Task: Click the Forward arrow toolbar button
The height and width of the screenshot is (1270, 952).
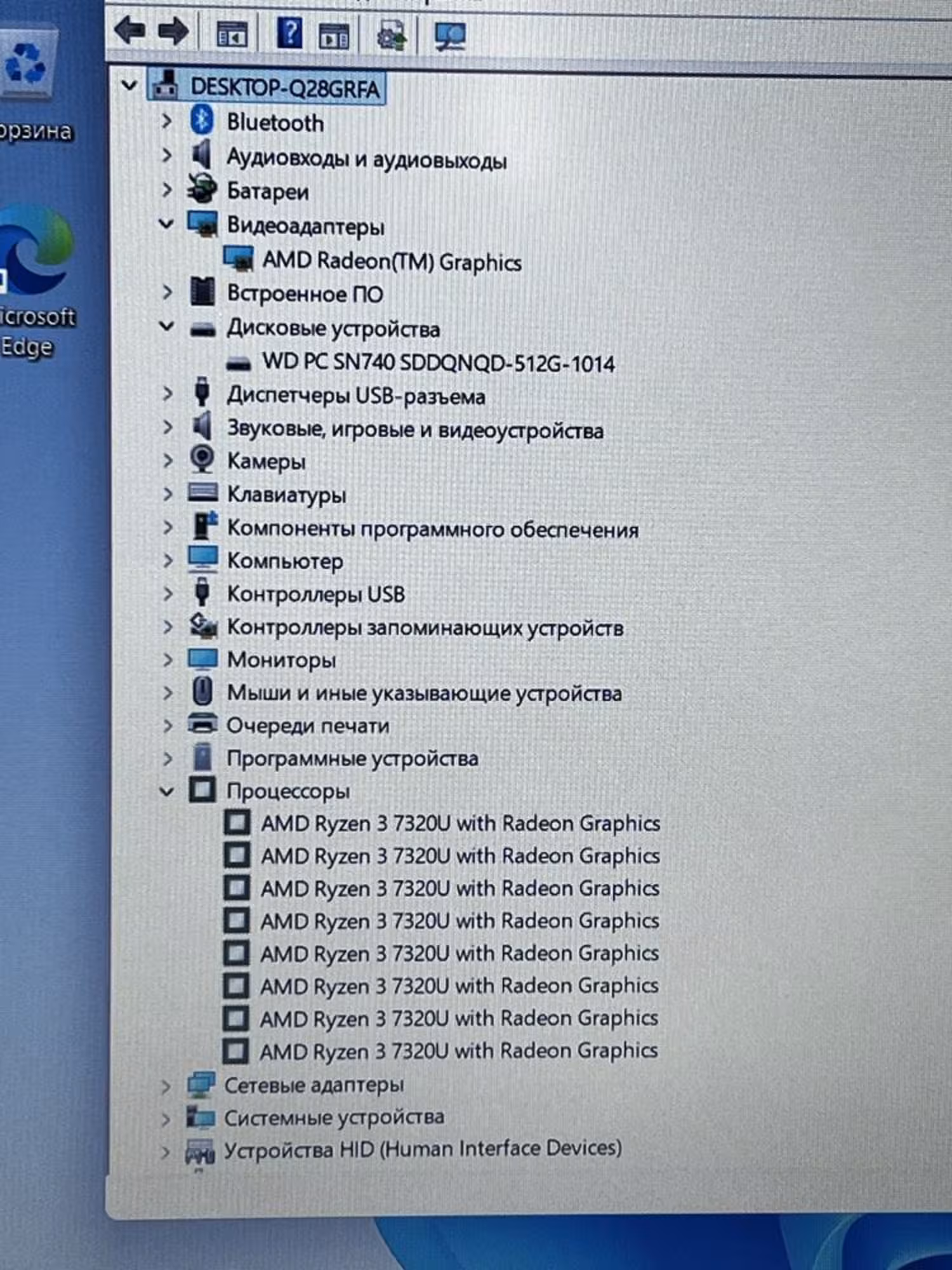Action: click(x=174, y=31)
